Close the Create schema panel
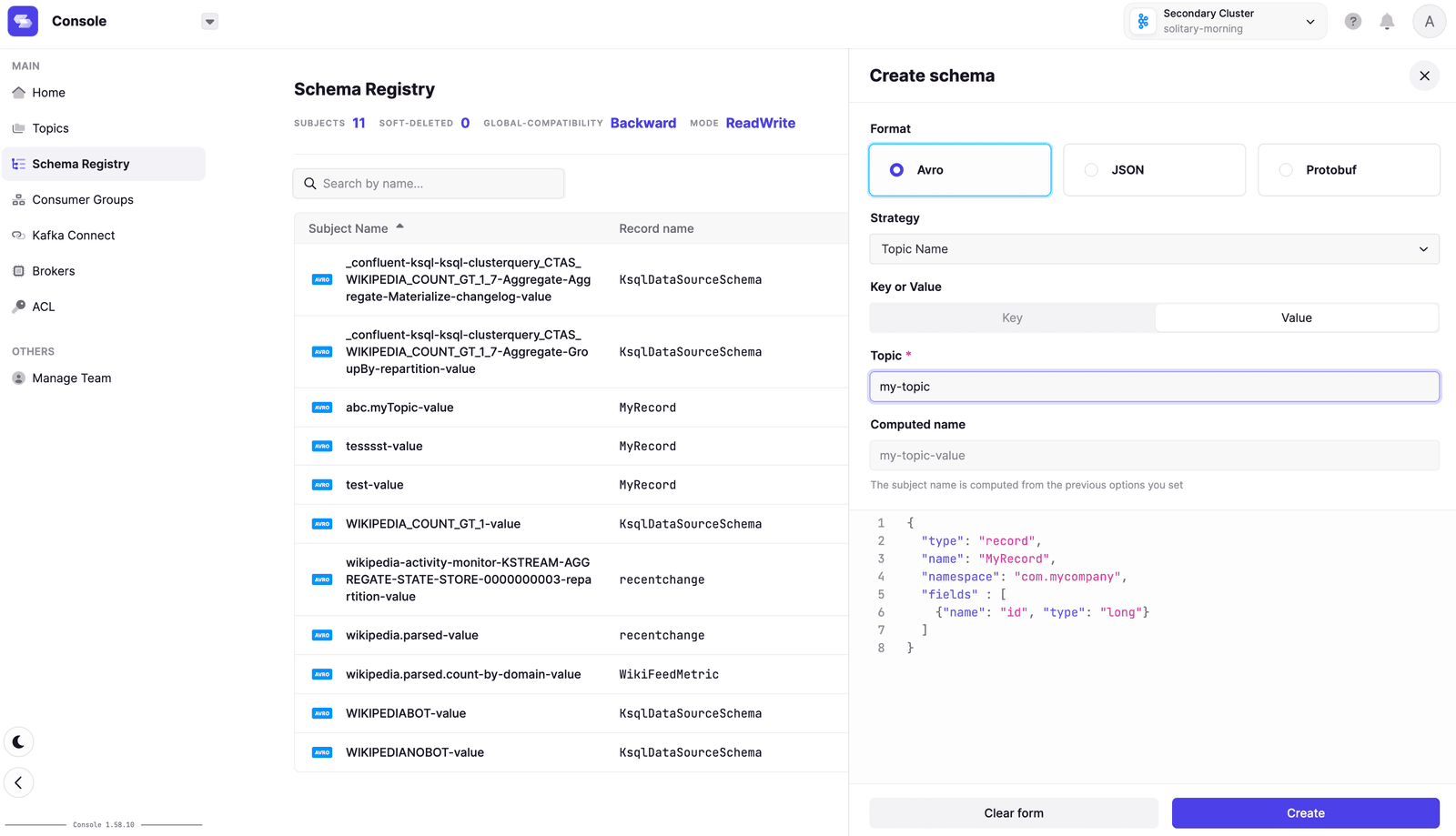Viewport: 1456px width, 836px height. click(1424, 76)
